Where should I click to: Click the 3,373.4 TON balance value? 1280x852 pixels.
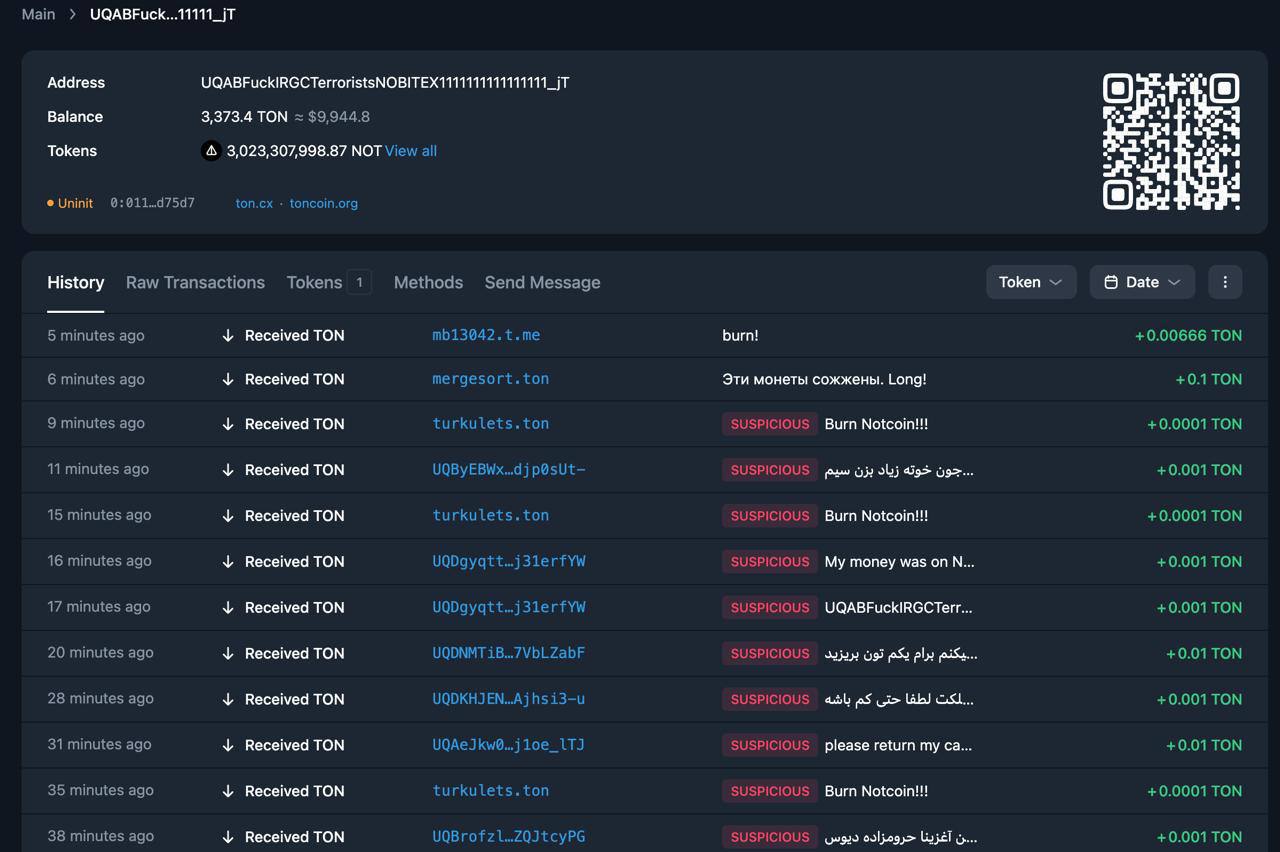click(244, 117)
